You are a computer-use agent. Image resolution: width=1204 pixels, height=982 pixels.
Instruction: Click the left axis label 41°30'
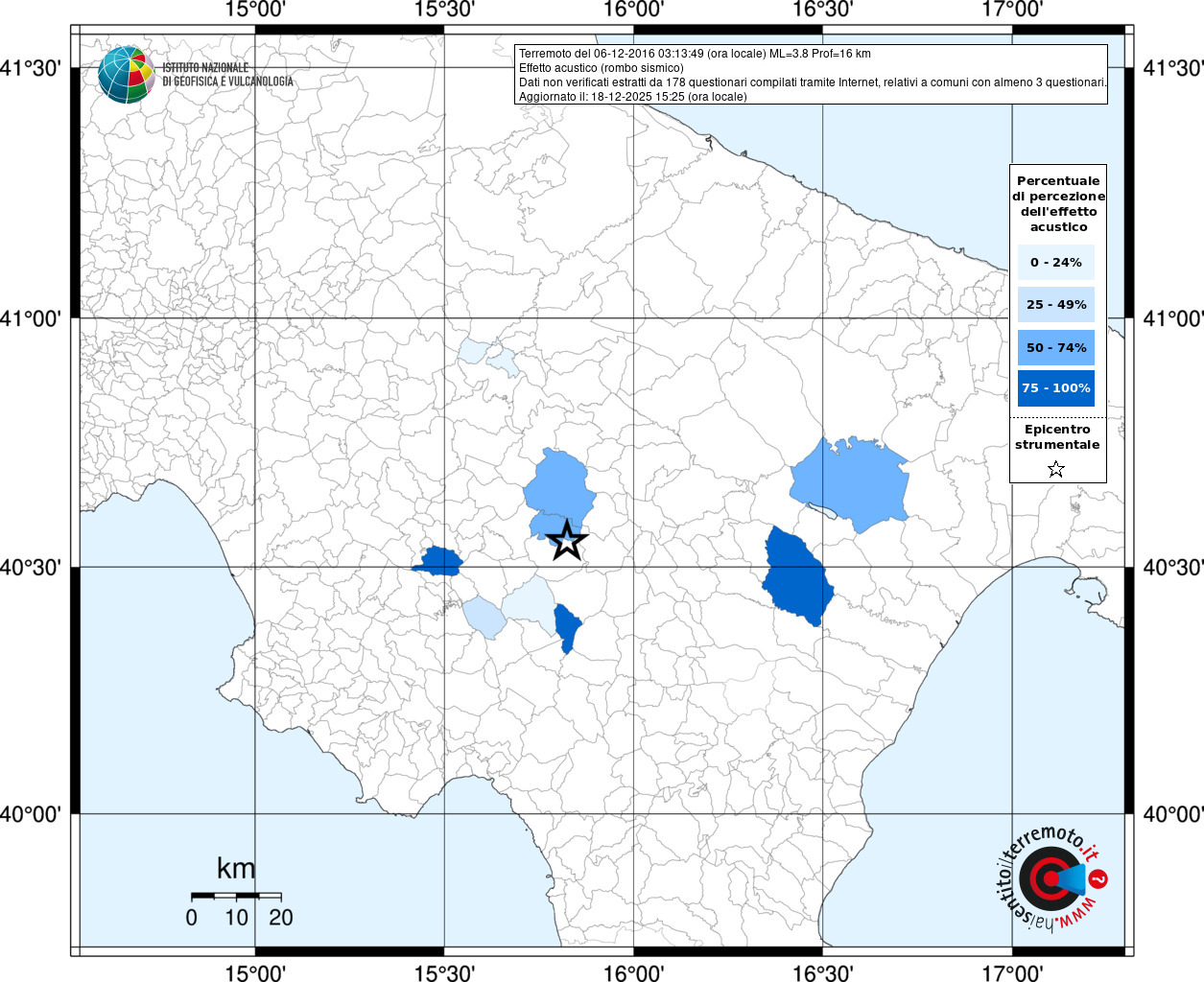coord(31,68)
